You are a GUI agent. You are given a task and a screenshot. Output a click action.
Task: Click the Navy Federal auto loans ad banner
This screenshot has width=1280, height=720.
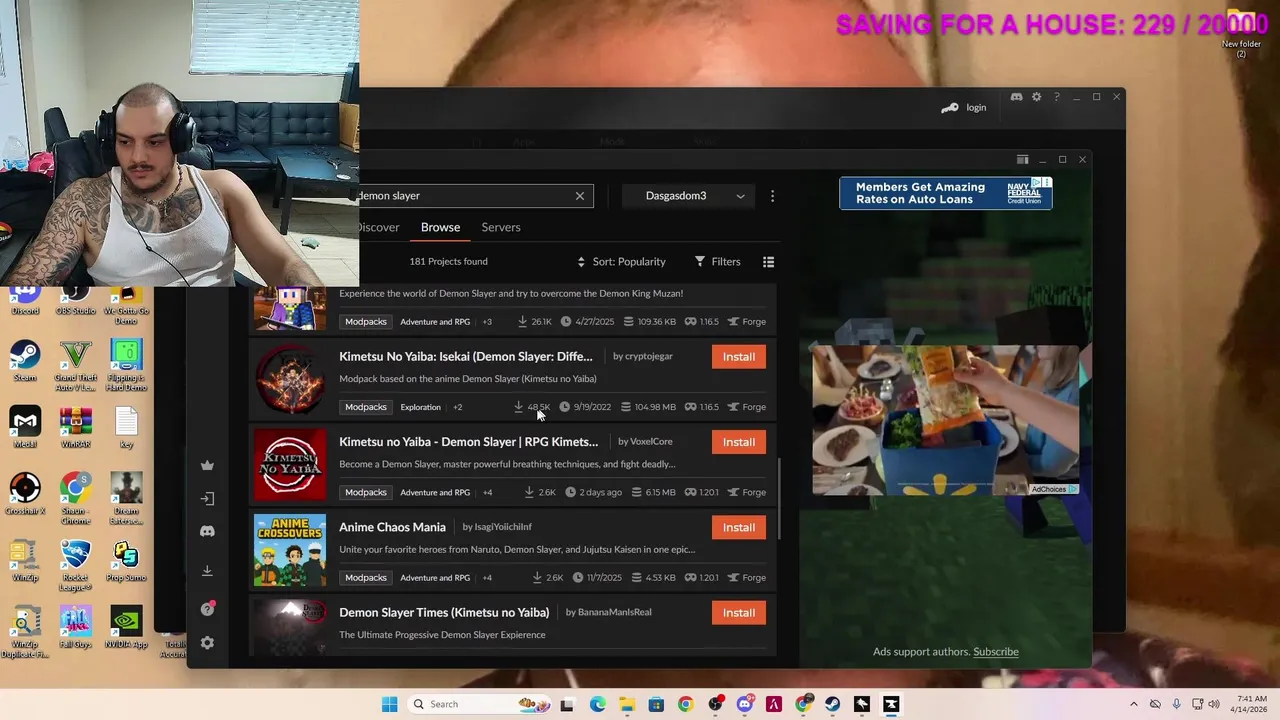click(946, 193)
